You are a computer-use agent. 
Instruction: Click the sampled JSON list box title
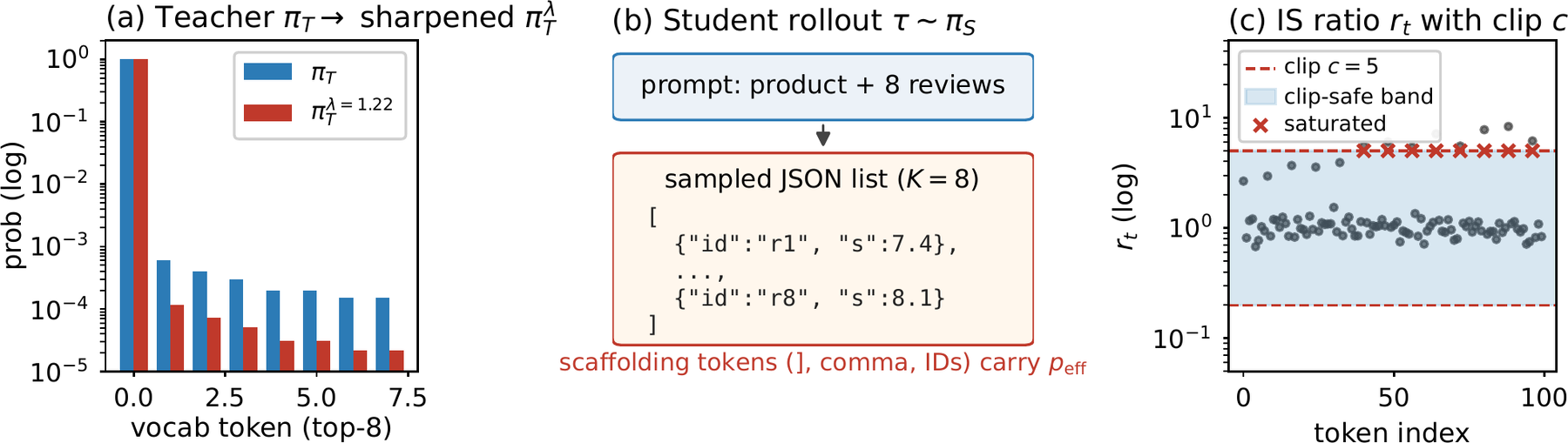click(821, 179)
